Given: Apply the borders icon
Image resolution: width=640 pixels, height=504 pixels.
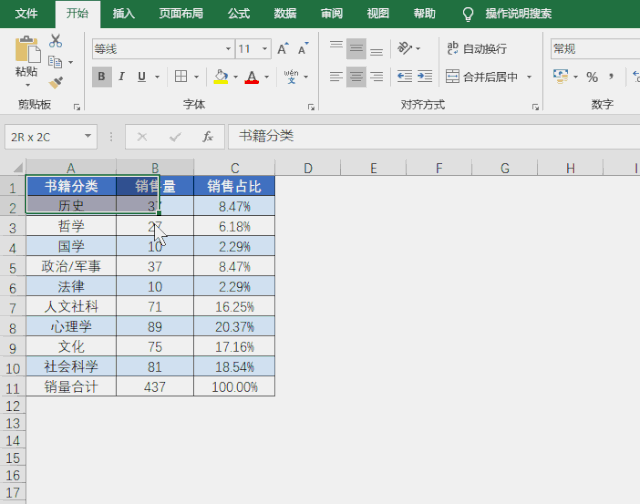Looking at the screenshot, I should tap(181, 76).
